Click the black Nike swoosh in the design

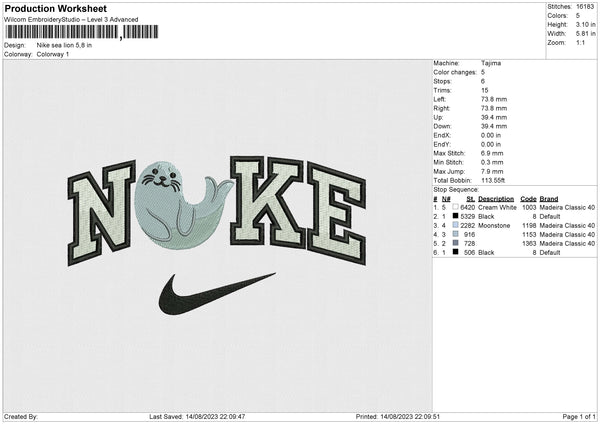click(216, 294)
